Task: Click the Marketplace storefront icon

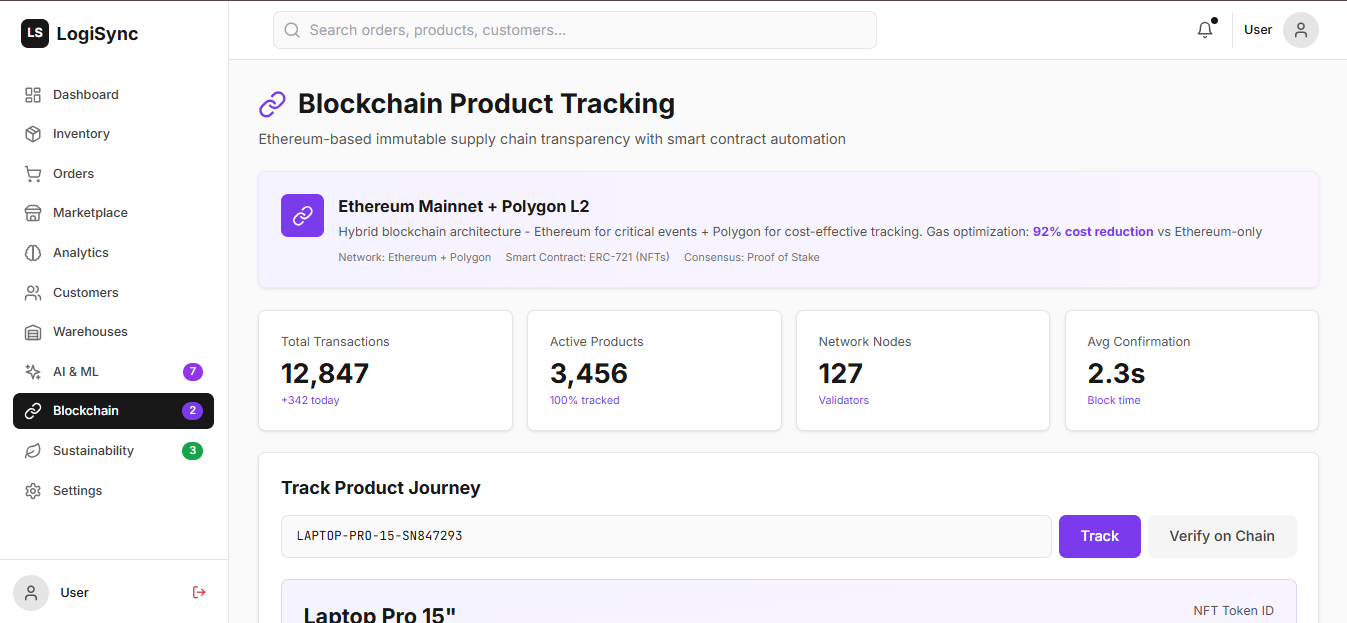Action: (33, 213)
